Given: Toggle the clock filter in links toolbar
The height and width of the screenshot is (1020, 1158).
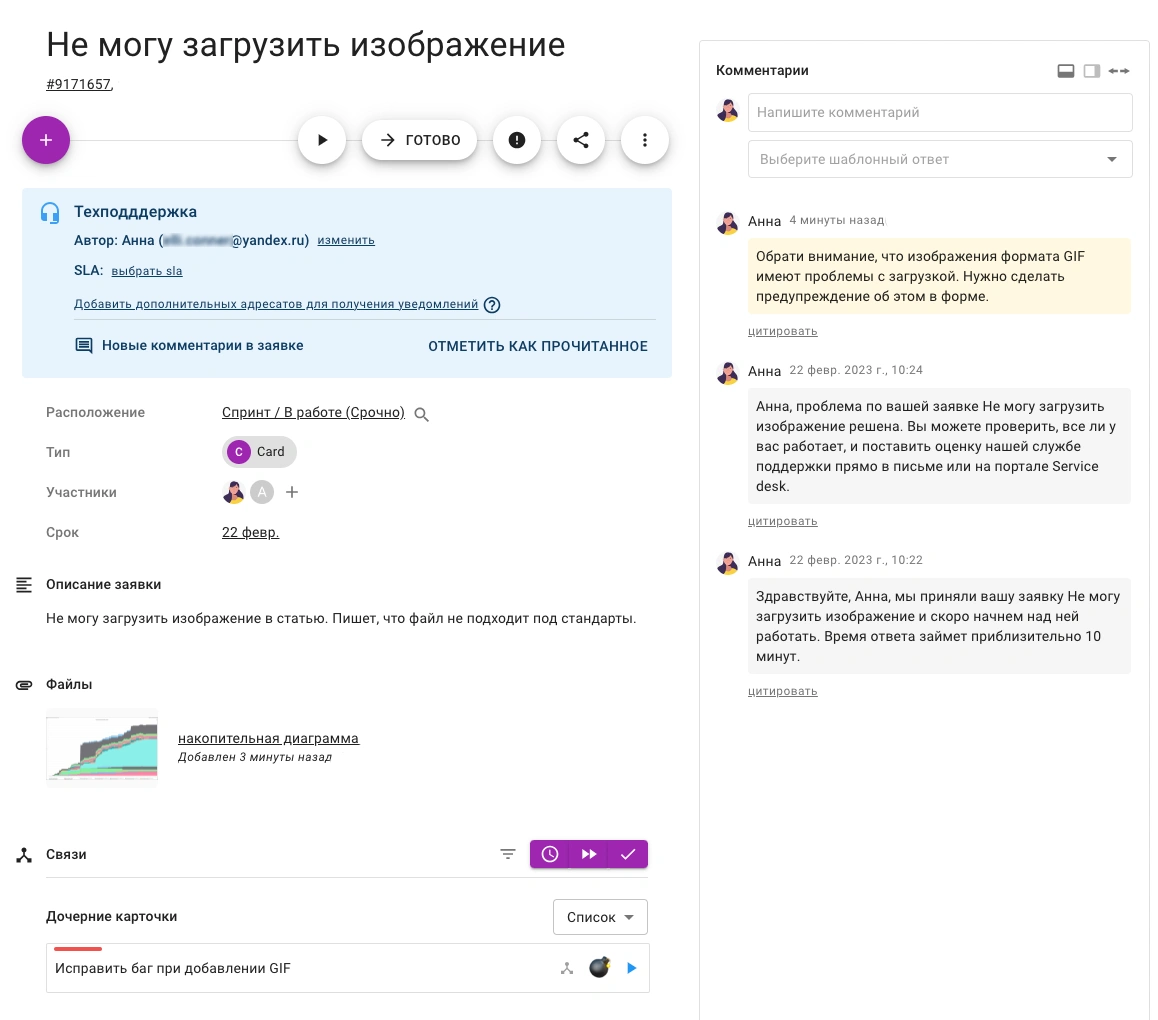Looking at the screenshot, I should click(x=550, y=854).
